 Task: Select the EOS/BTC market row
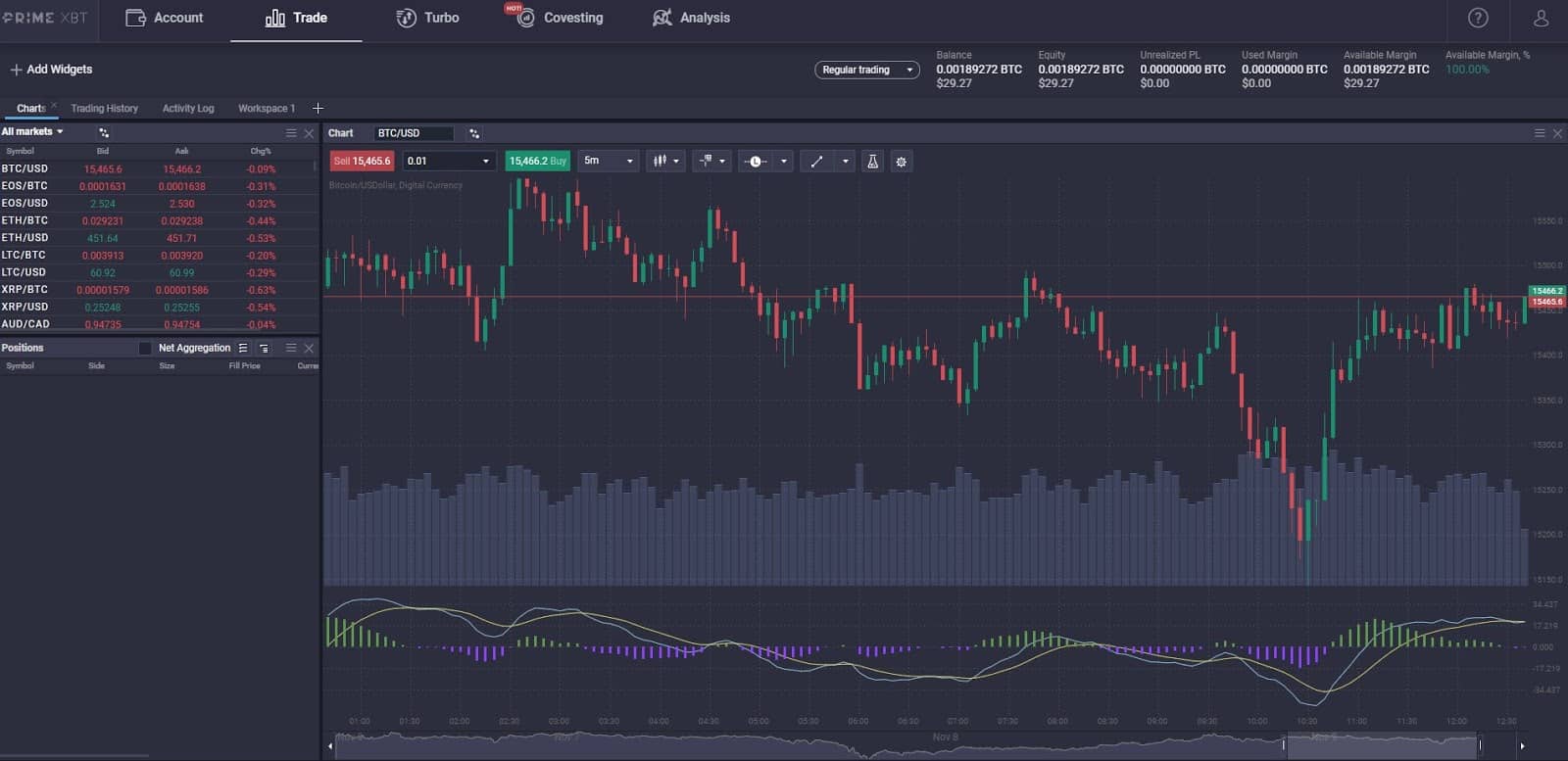point(159,186)
